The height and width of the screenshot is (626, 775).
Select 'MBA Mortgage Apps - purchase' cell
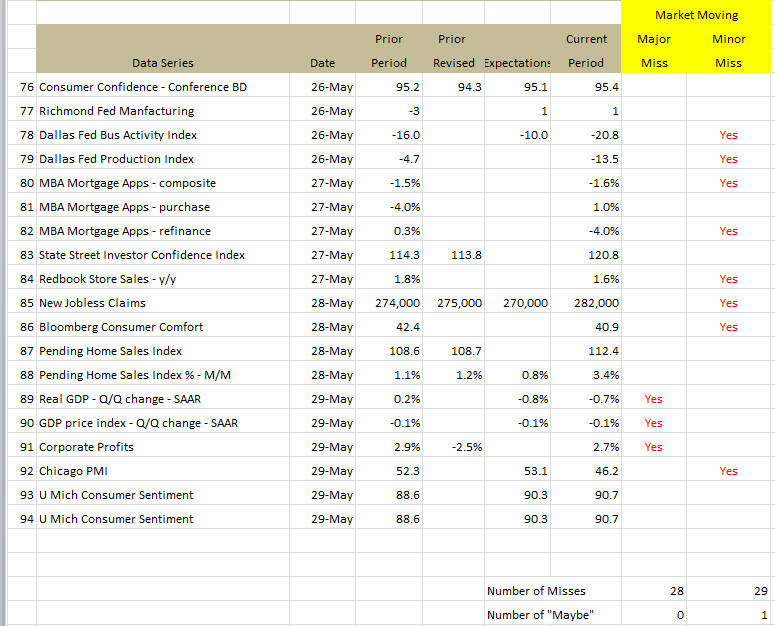pos(163,207)
